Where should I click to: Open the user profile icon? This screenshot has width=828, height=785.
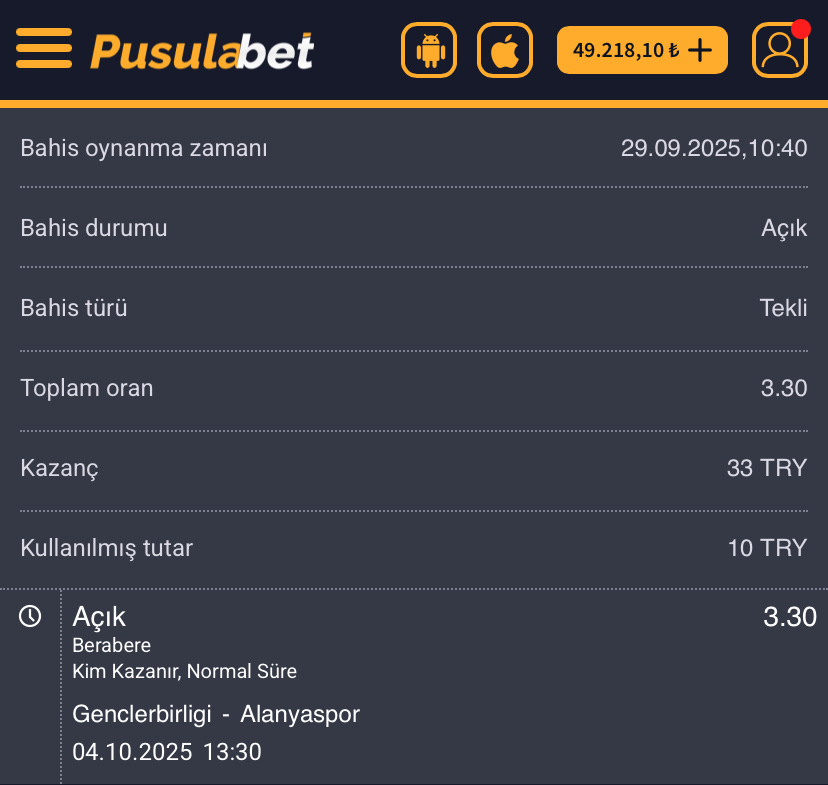click(780, 51)
